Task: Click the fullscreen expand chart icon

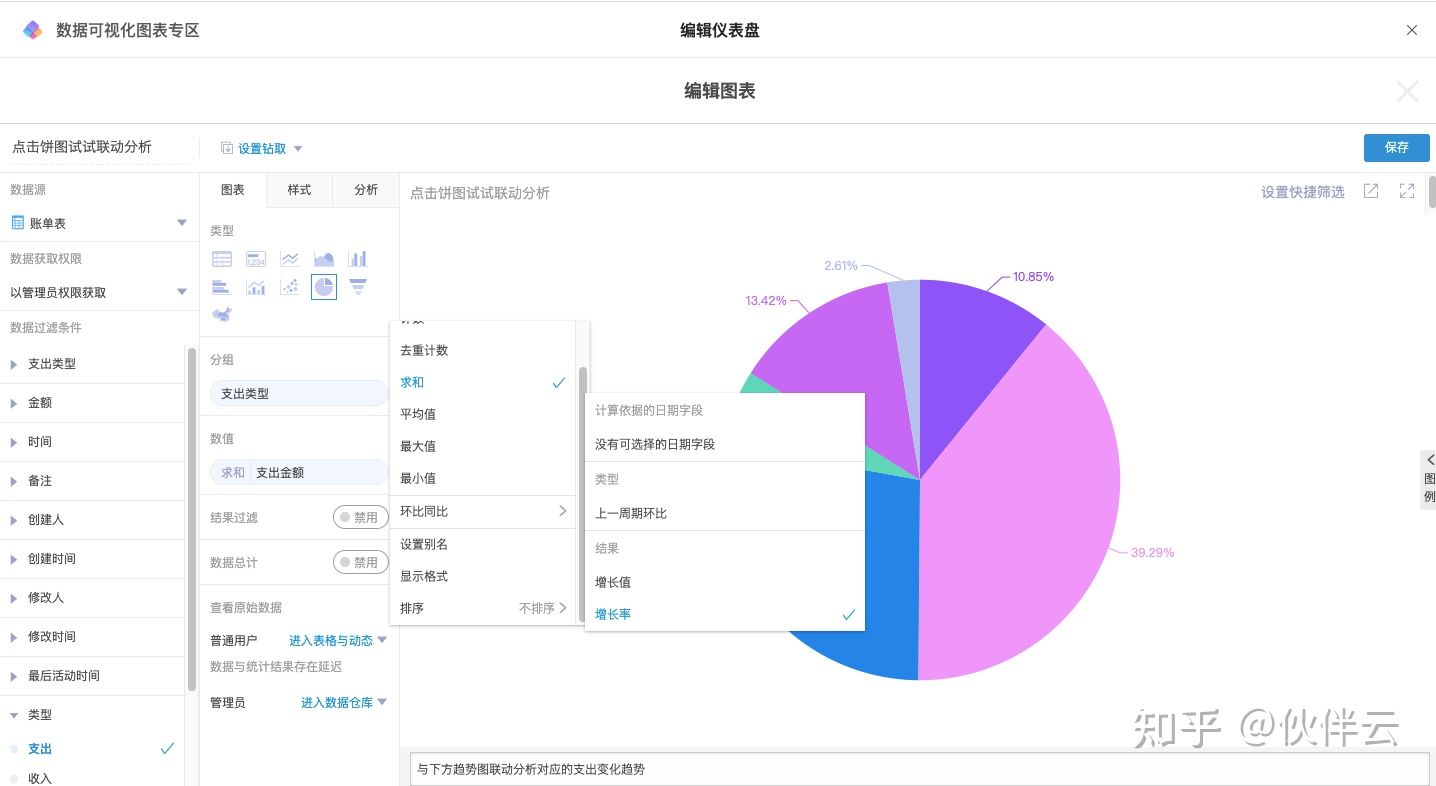Action: click(1407, 191)
